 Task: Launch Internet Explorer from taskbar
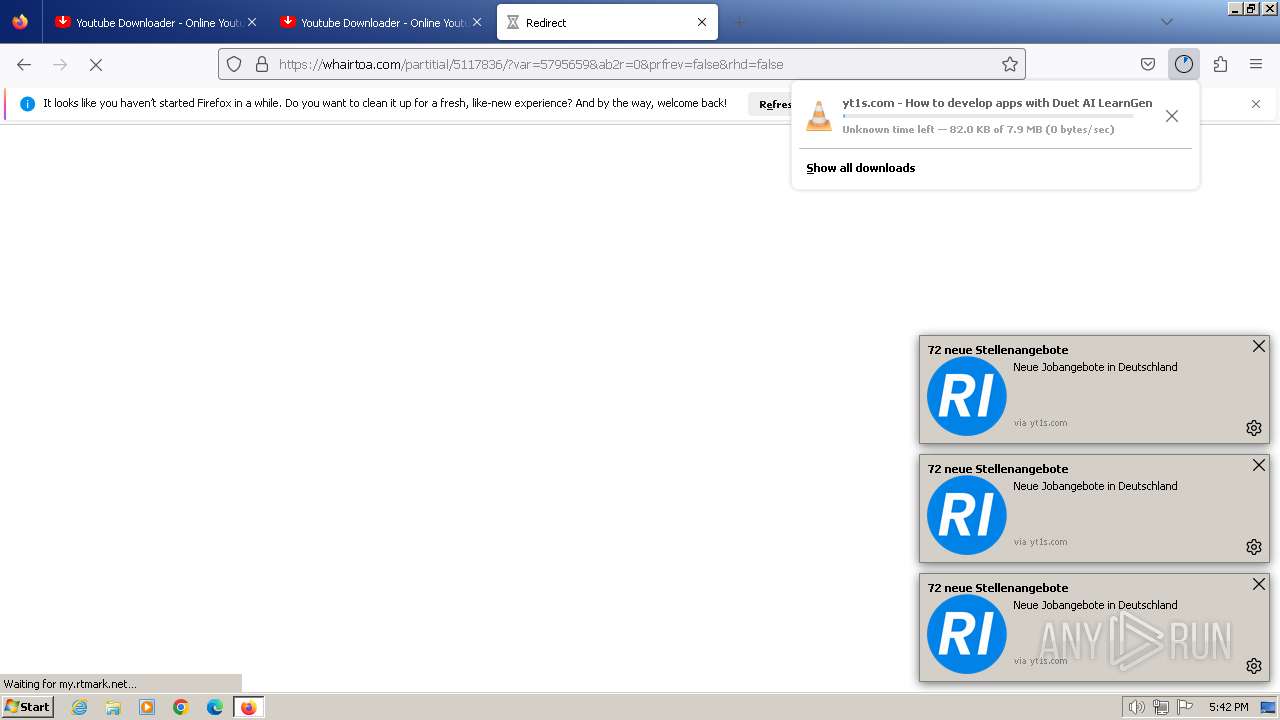(x=79, y=707)
